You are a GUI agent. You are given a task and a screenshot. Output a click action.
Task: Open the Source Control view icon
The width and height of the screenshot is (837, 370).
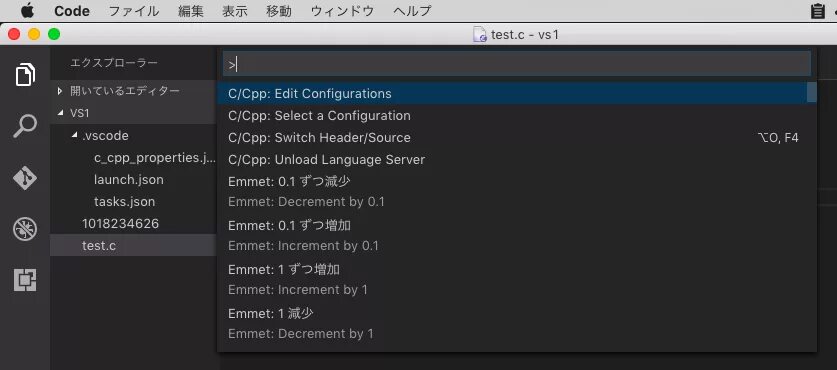click(x=25, y=178)
